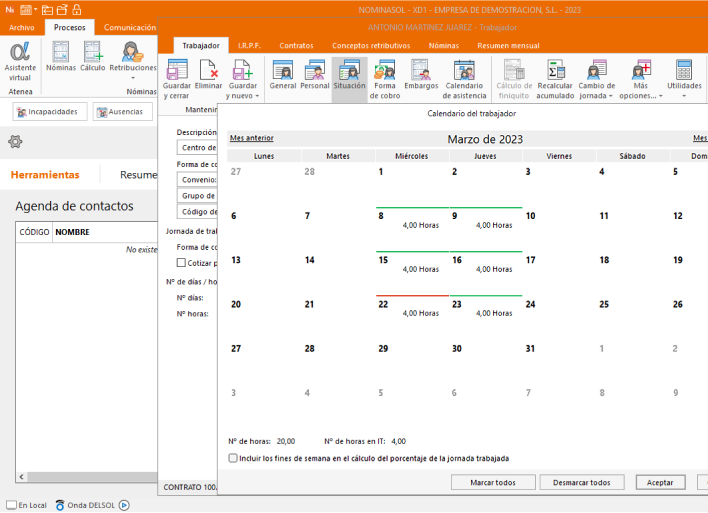This screenshot has height=513, width=708.
Task: Click left arrow of agenda horizontal scrollbar
Action: point(21,477)
